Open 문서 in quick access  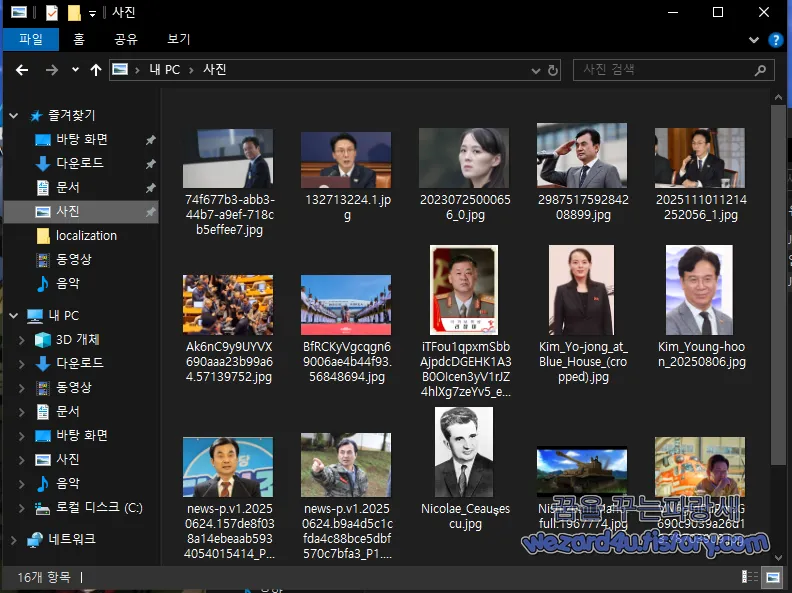click(x=67, y=187)
